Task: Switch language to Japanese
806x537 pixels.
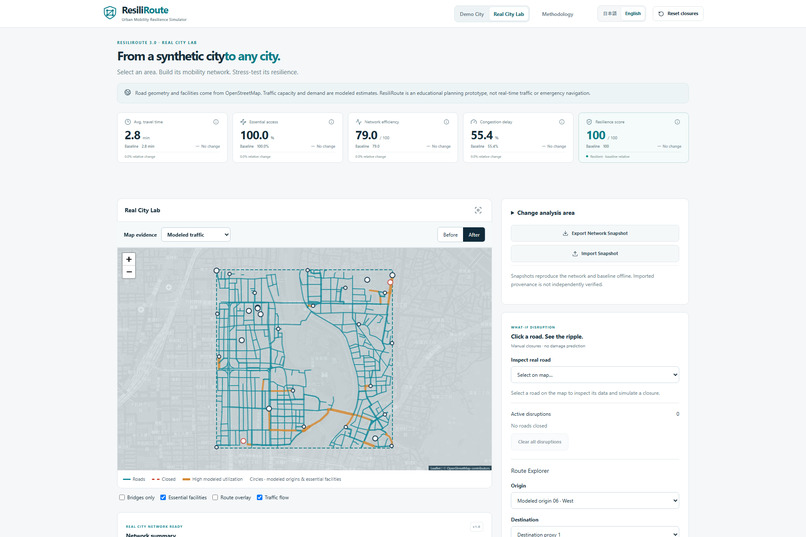Action: 610,14
